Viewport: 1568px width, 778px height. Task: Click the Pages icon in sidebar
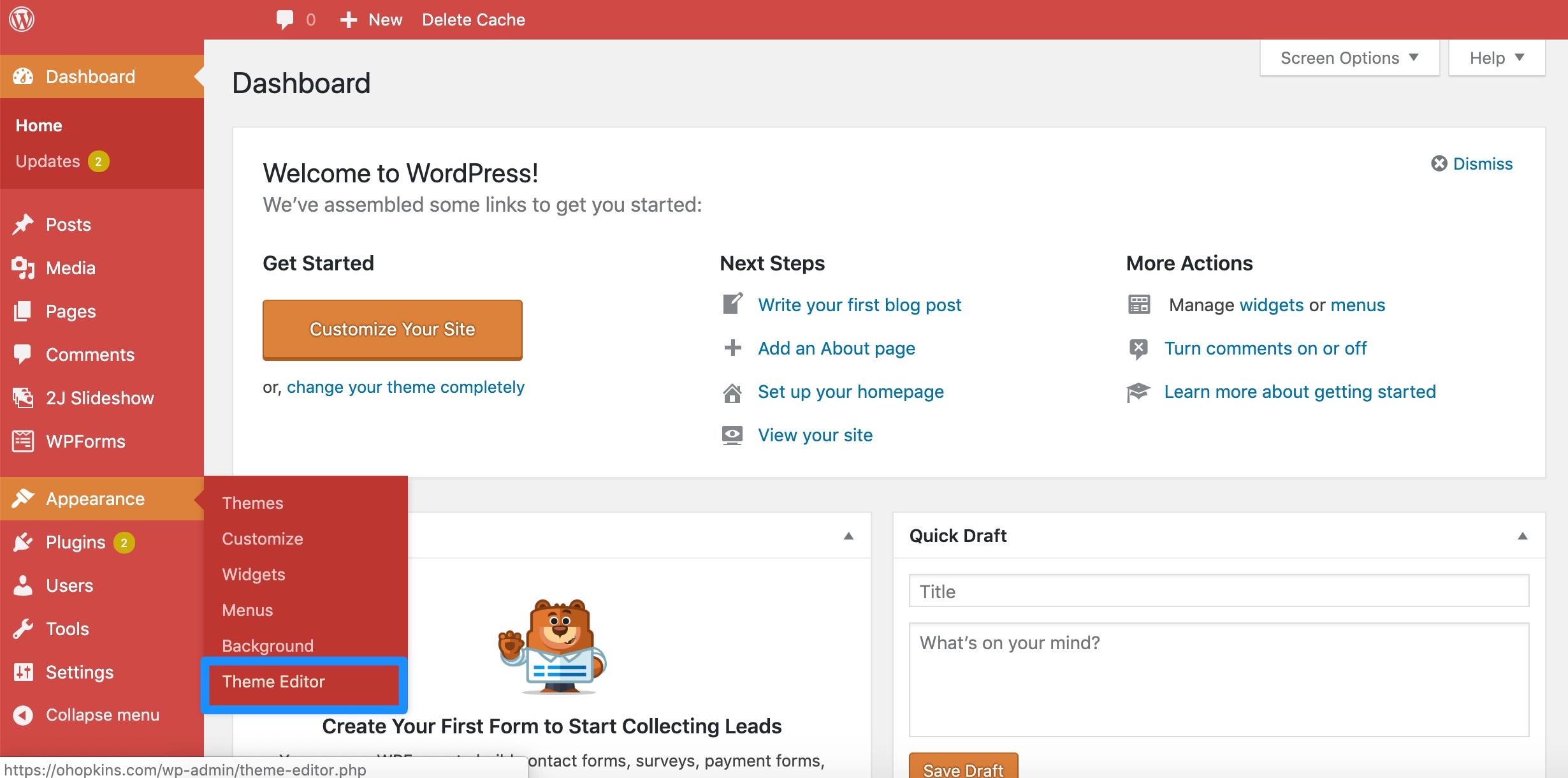coord(23,311)
